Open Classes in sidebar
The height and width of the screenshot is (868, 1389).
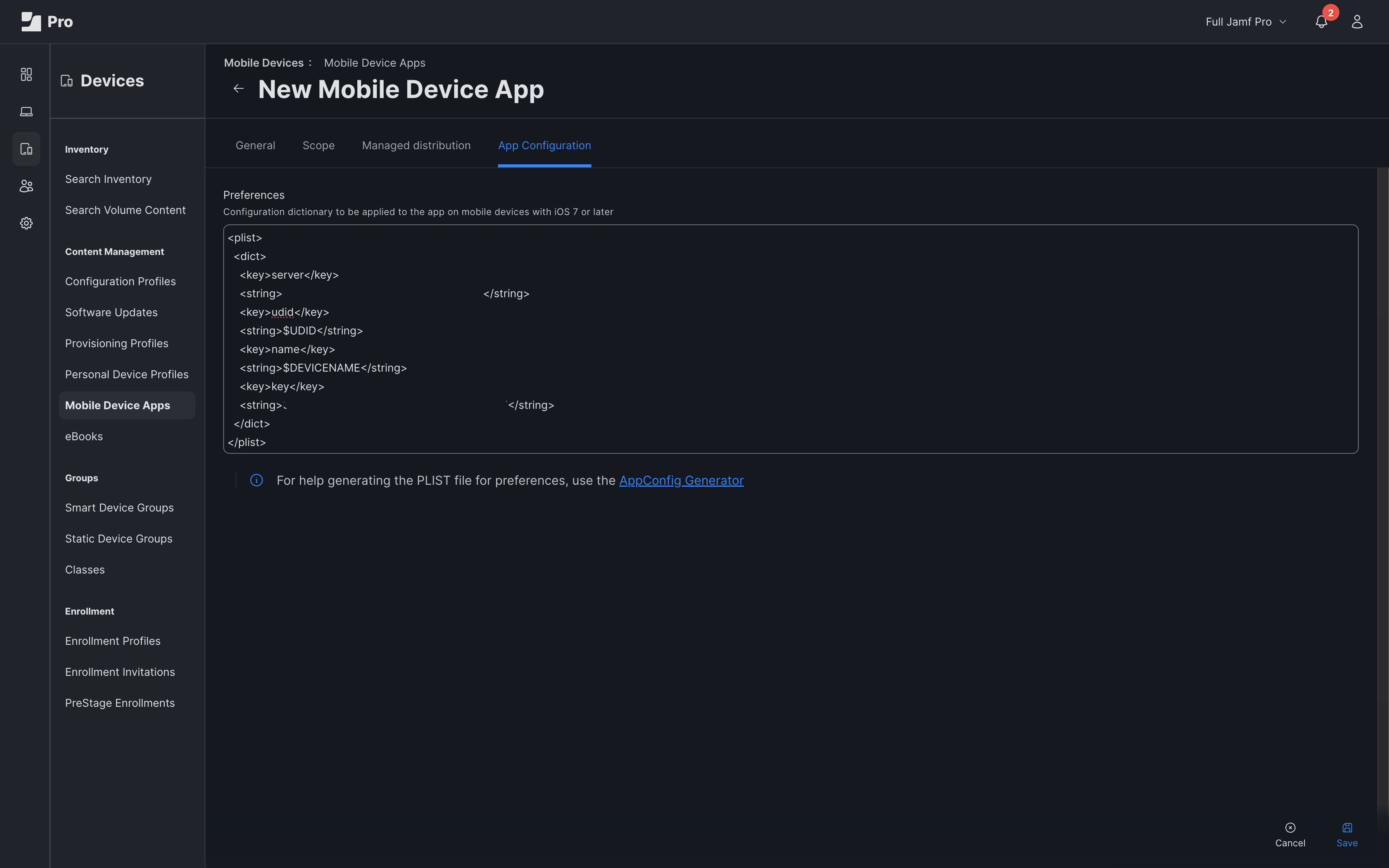tap(85, 570)
